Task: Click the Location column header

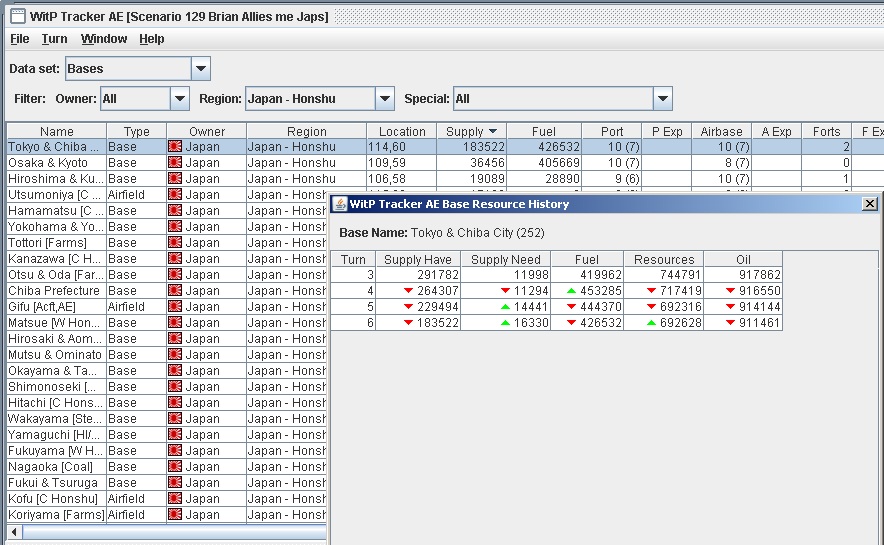Action: (402, 131)
